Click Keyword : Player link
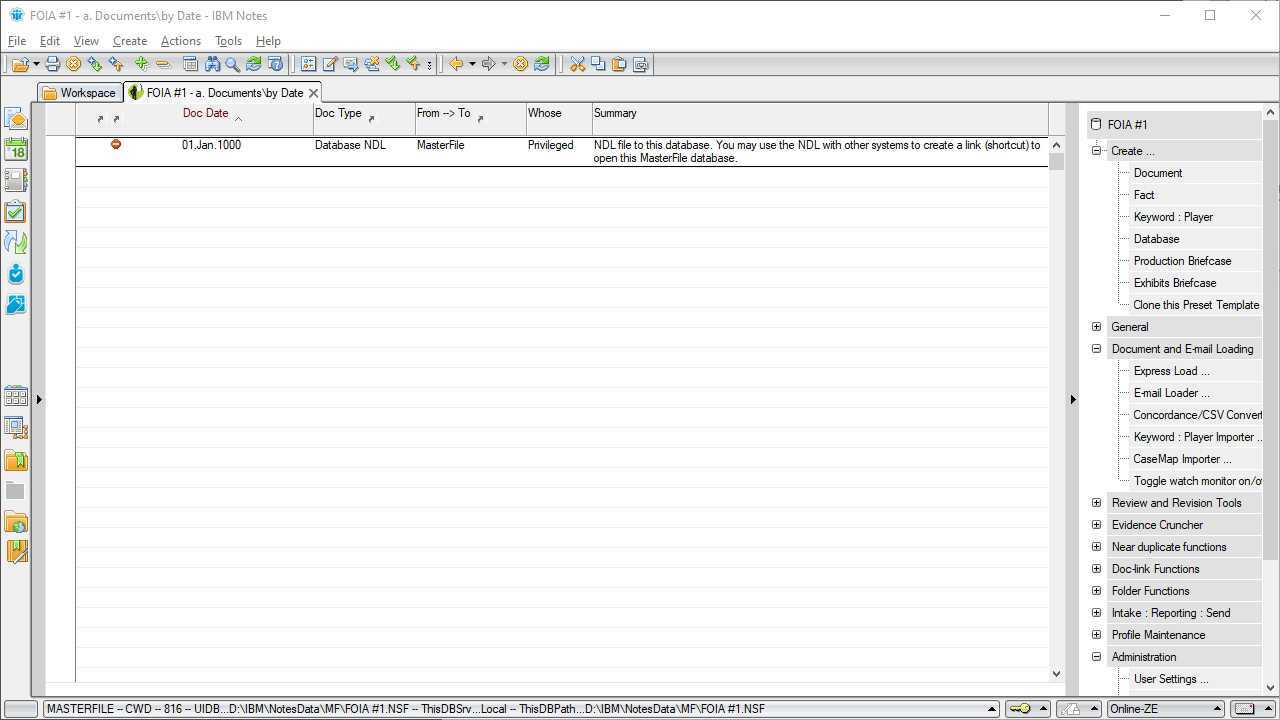Image resolution: width=1280 pixels, height=720 pixels. pyautogui.click(x=1173, y=217)
